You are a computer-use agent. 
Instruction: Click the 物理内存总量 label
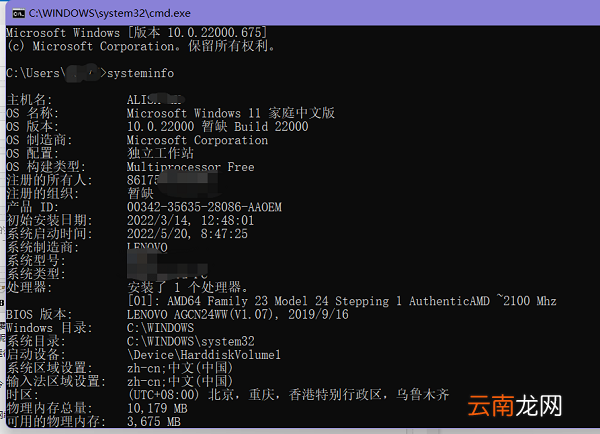49,408
